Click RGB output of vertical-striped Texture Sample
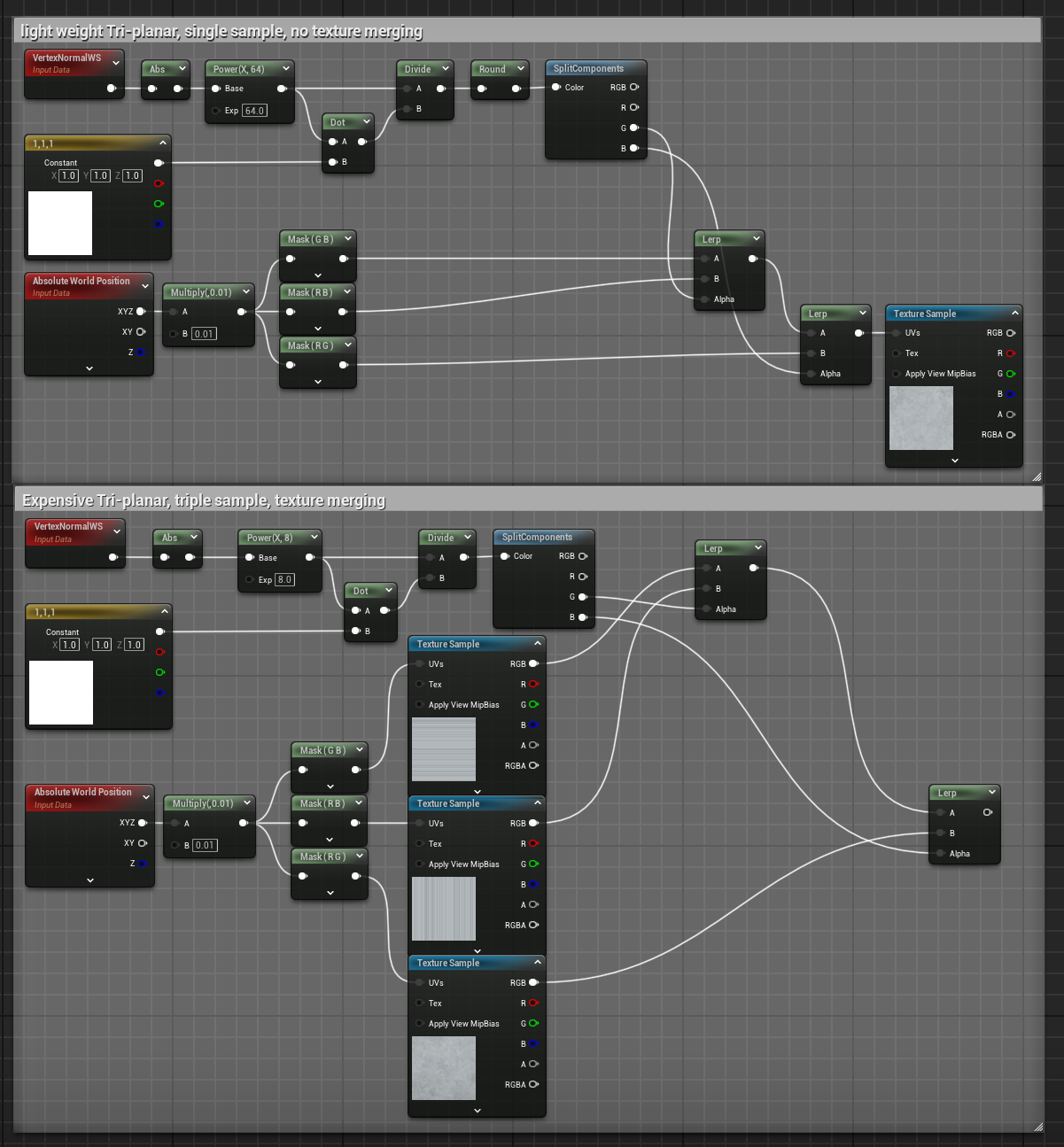1064x1147 pixels. click(533, 823)
